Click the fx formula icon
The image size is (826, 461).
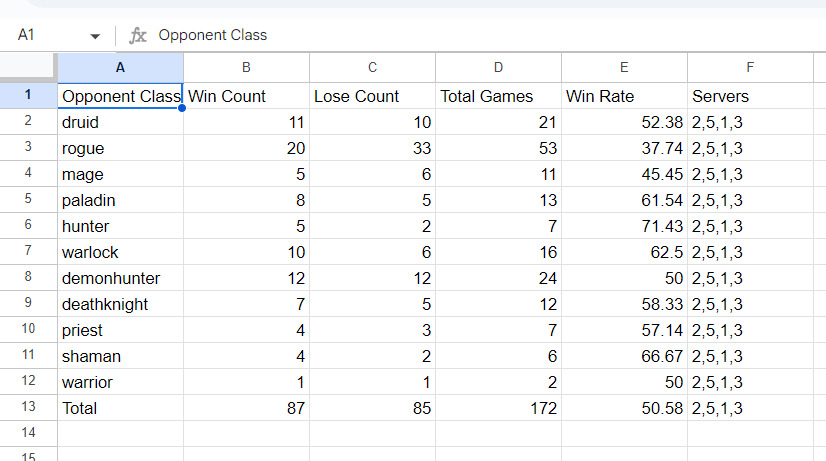pos(137,35)
